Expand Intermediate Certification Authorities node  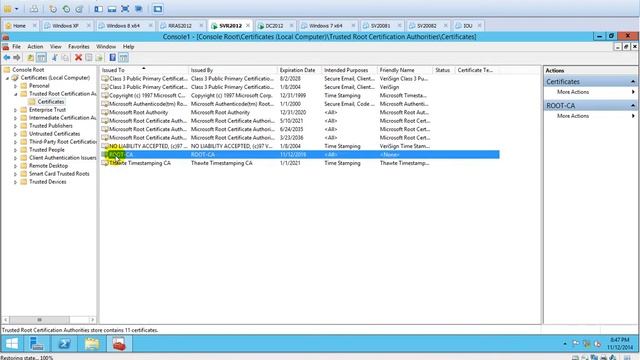click(x=16, y=118)
